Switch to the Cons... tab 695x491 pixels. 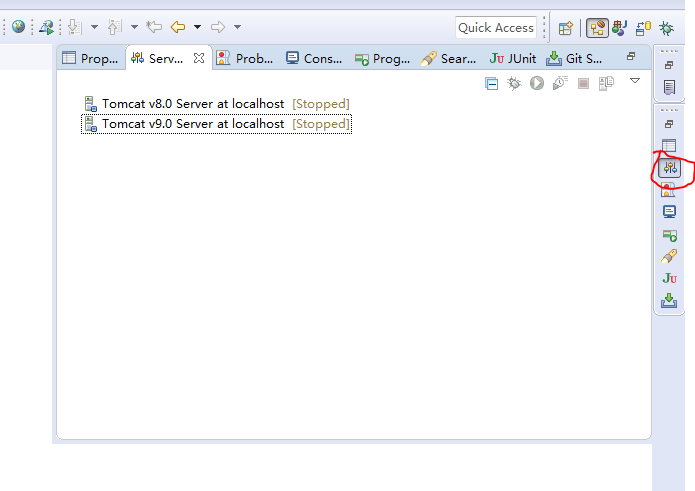coord(314,58)
